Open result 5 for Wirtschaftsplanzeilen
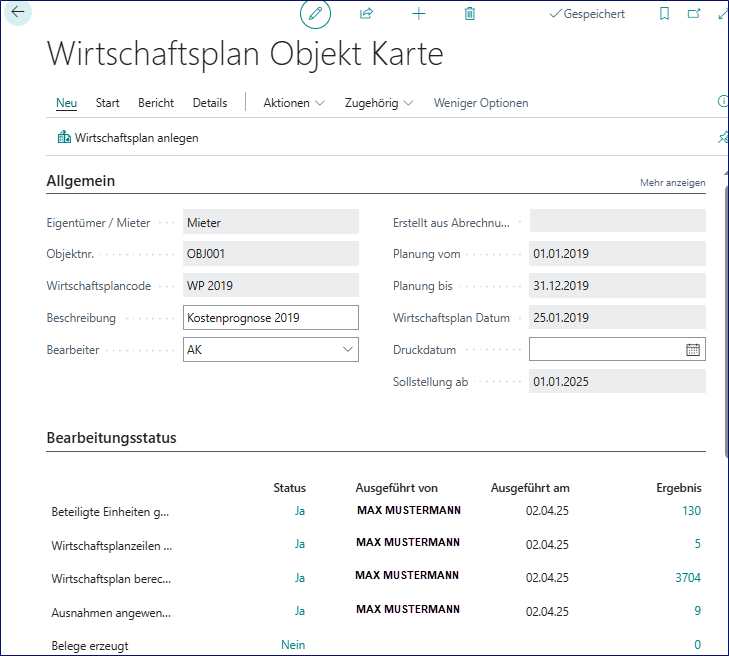729x656 pixels. pos(697,544)
